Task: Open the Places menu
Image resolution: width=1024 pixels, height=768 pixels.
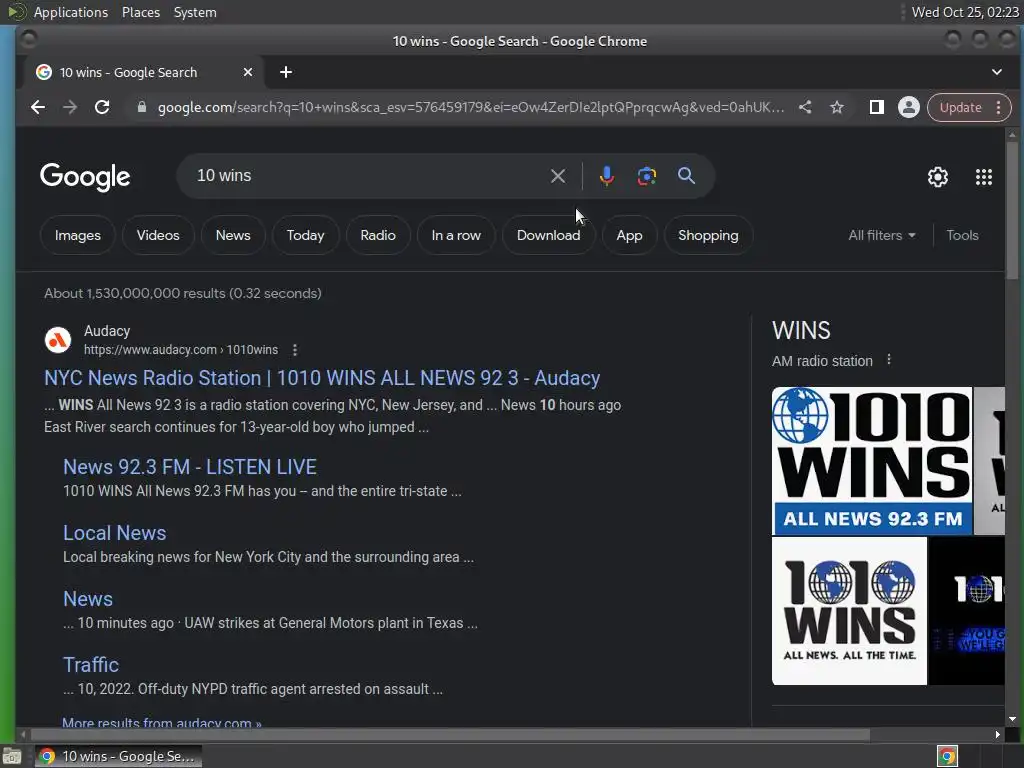Action: (x=140, y=12)
